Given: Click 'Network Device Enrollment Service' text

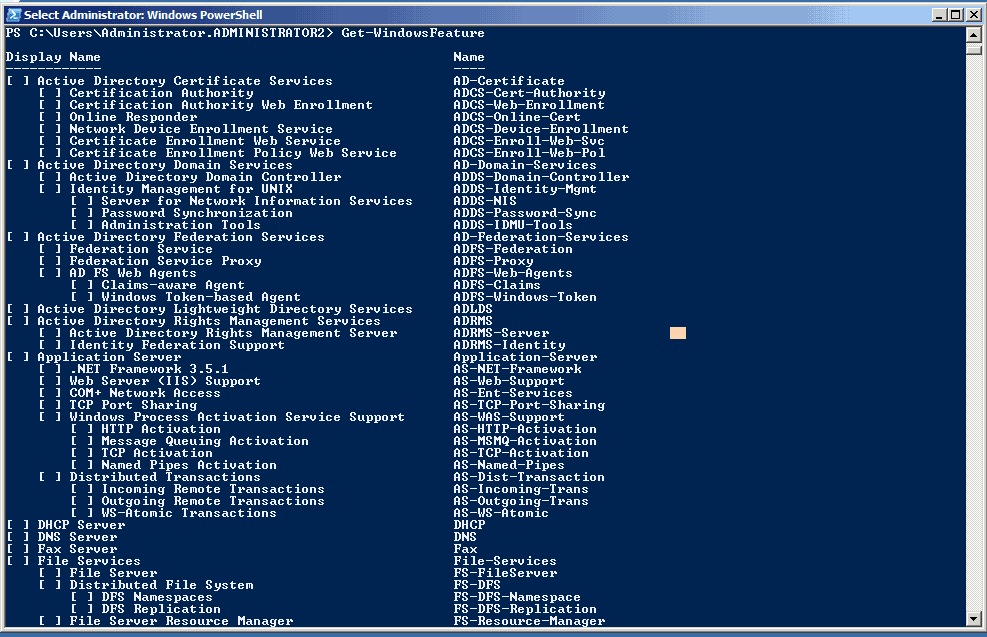Looking at the screenshot, I should pyautogui.click(x=201, y=129).
